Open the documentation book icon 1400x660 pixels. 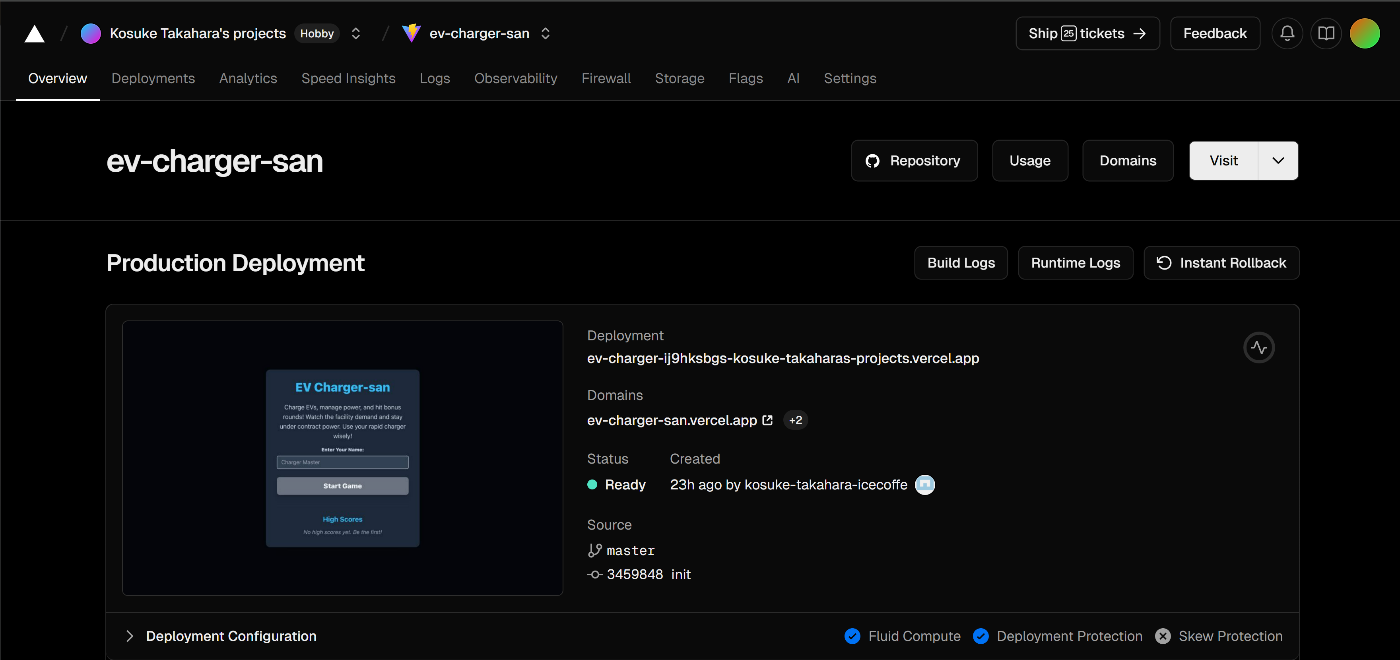point(1326,33)
